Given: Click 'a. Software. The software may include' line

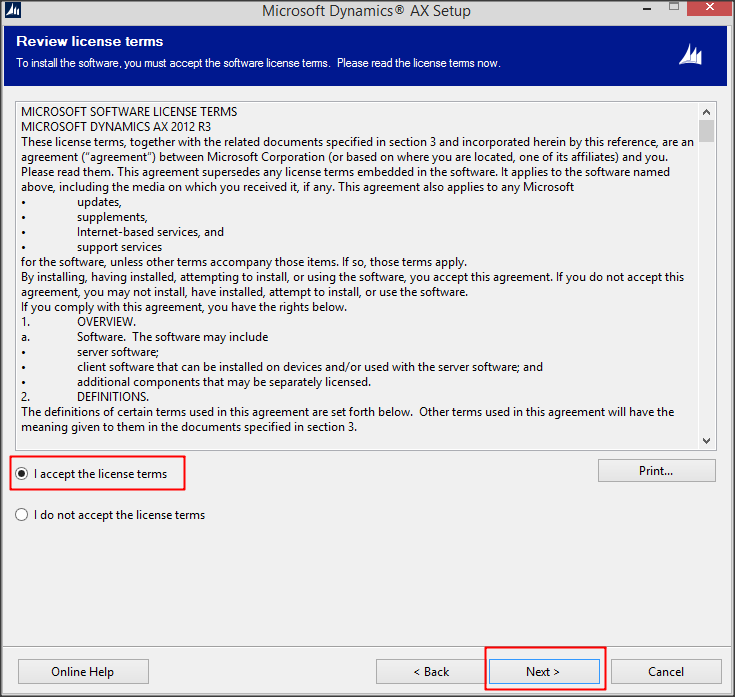Looking at the screenshot, I should (x=144, y=337).
